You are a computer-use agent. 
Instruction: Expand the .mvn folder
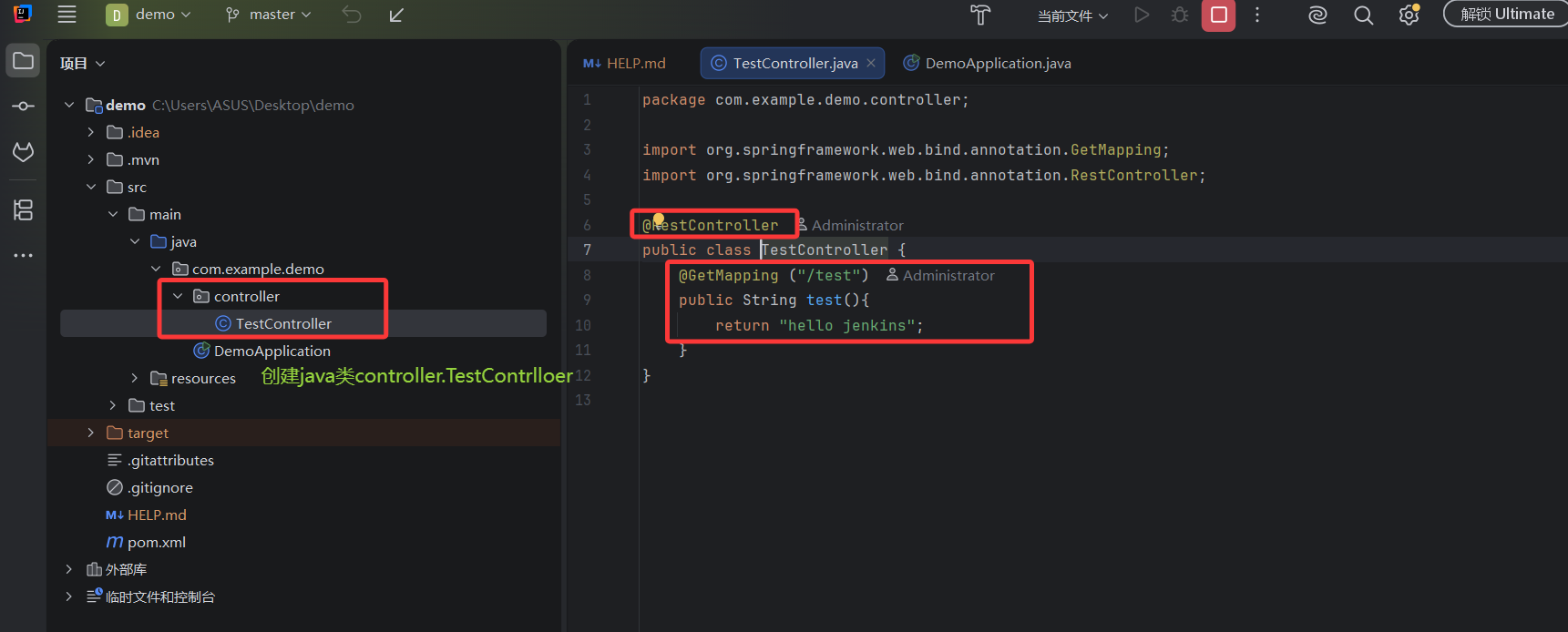[91, 159]
